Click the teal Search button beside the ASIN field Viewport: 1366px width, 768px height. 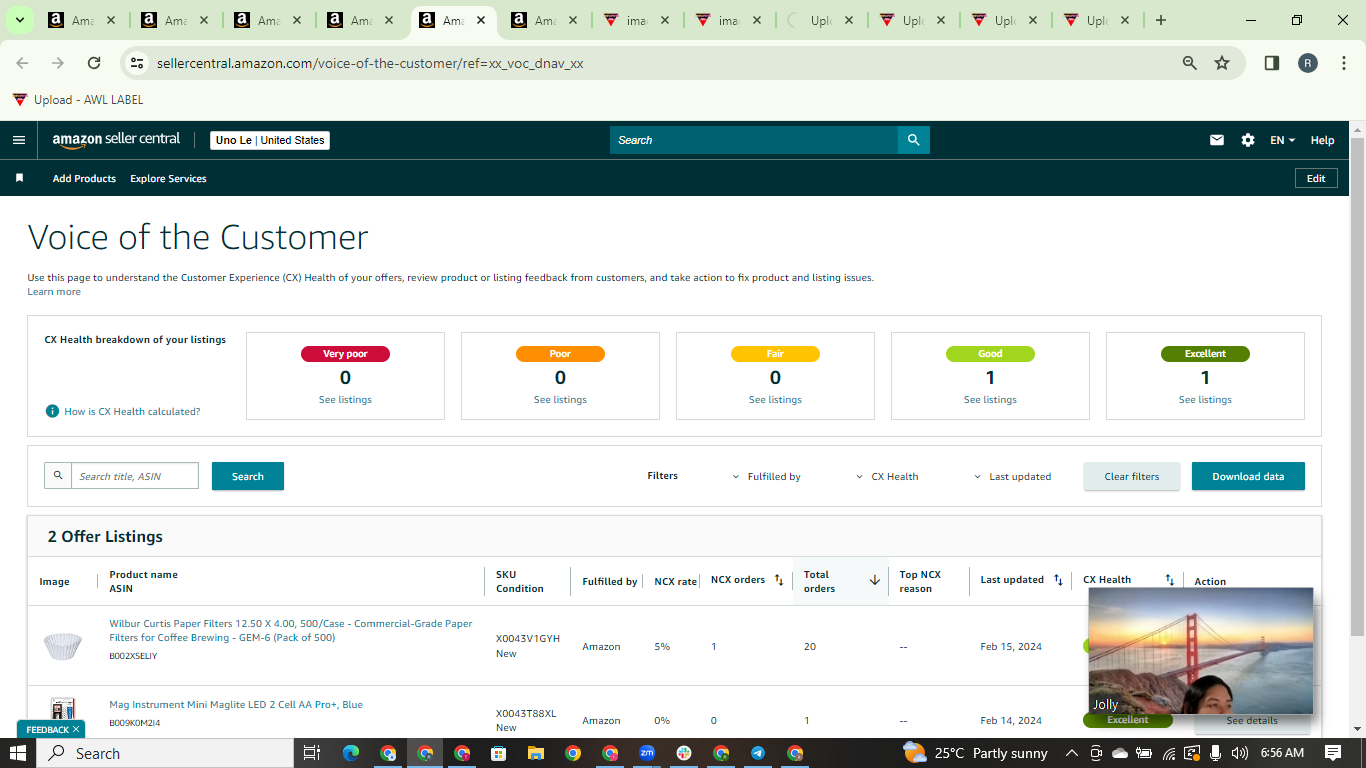[248, 476]
